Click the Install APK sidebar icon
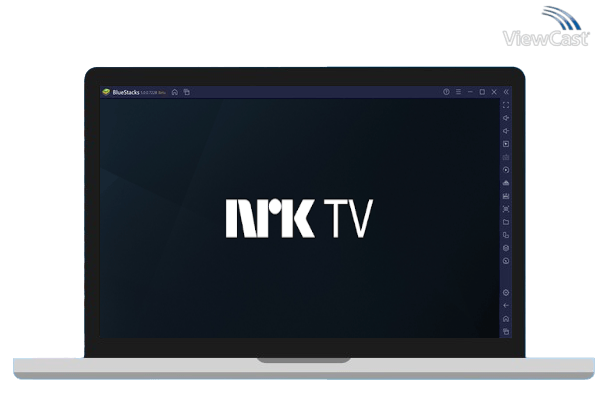This screenshot has height=414, width=602. coord(506,183)
